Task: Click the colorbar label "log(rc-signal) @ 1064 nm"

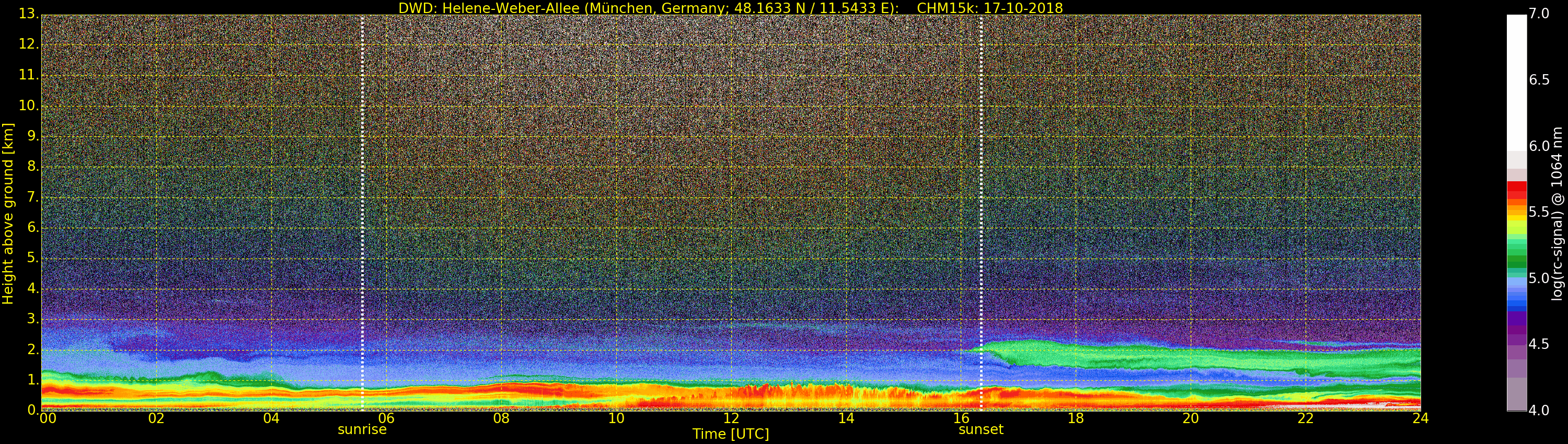Action: (1557, 213)
